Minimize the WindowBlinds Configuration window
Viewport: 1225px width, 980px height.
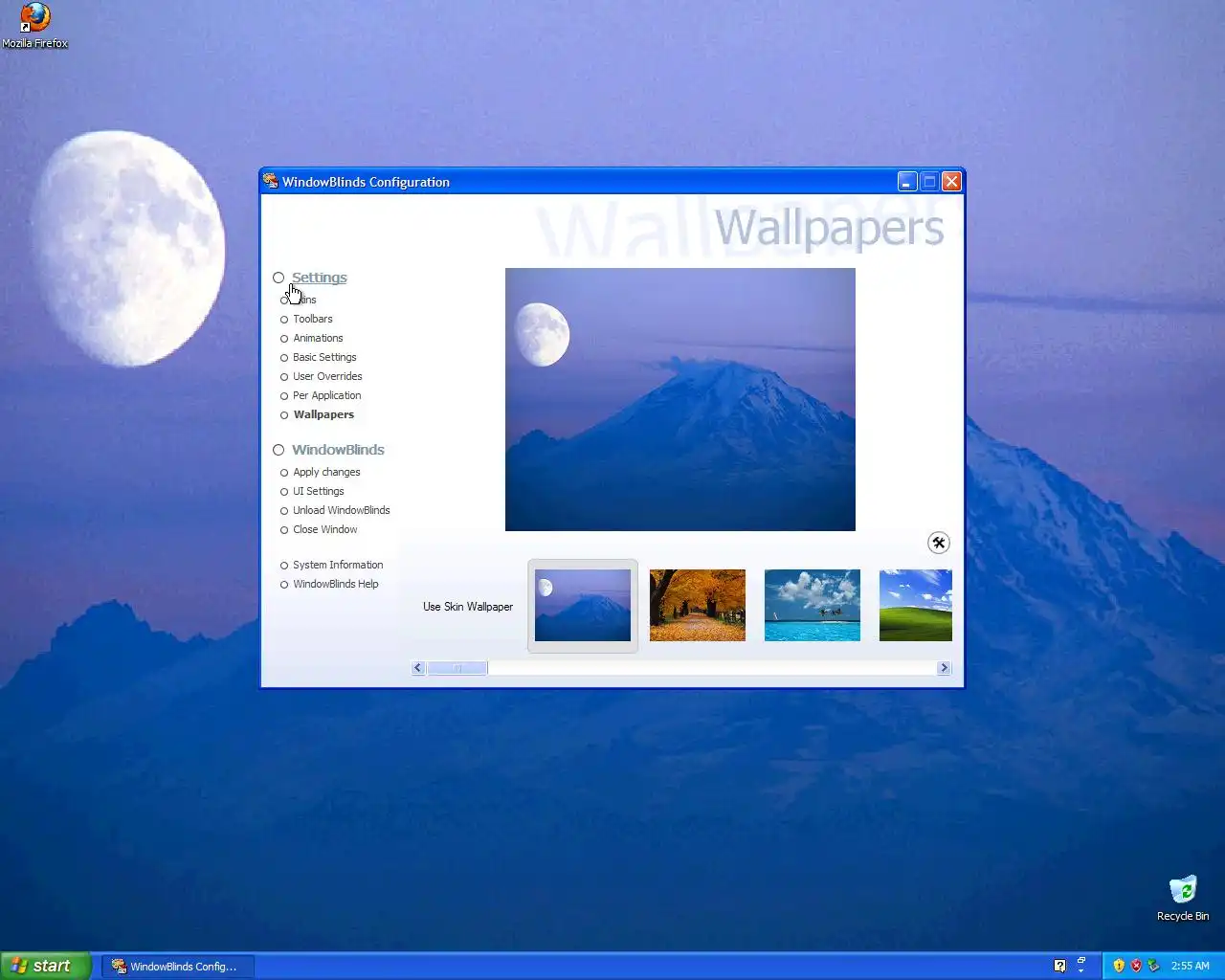(x=907, y=181)
